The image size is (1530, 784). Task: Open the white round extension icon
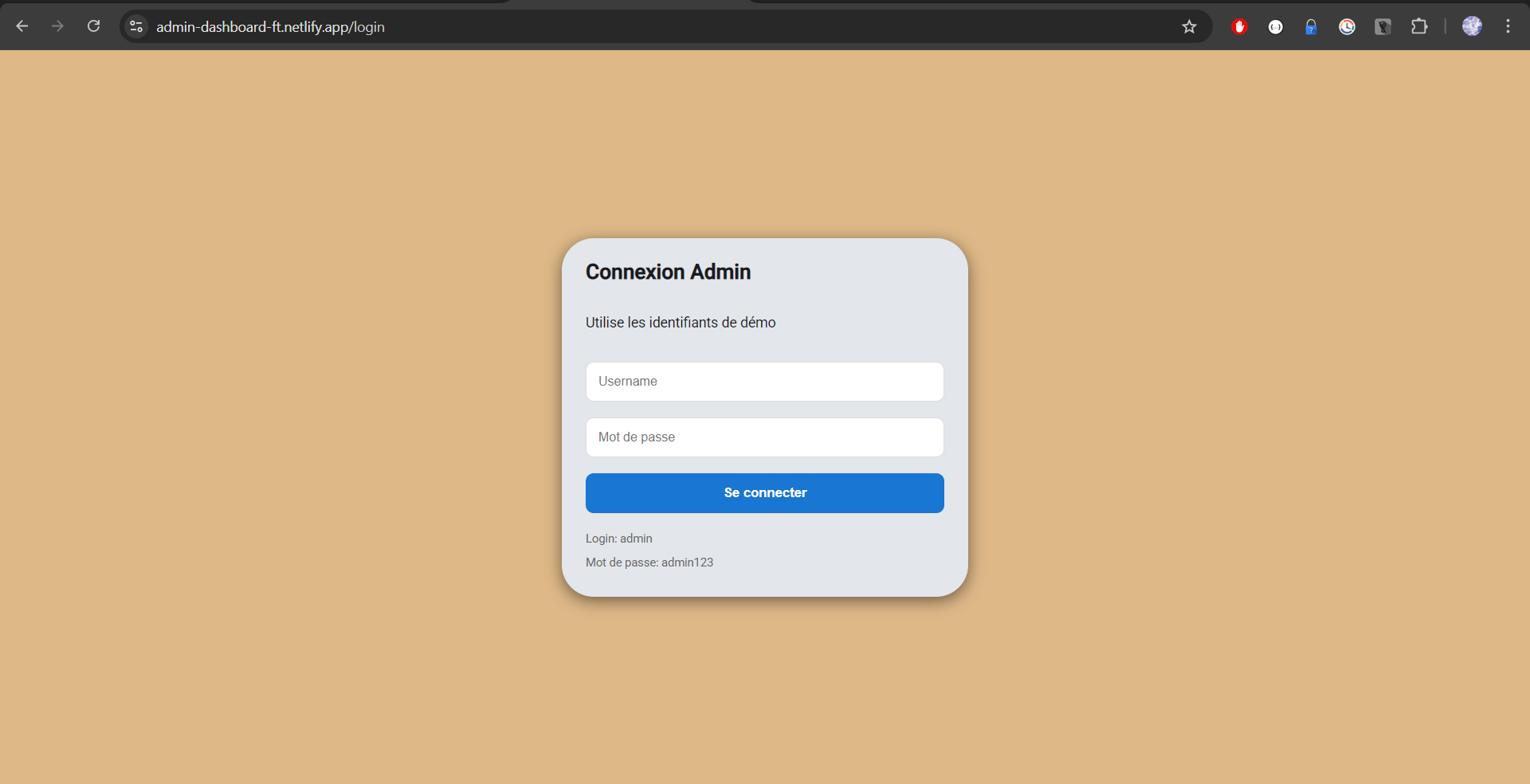pyautogui.click(x=1275, y=26)
